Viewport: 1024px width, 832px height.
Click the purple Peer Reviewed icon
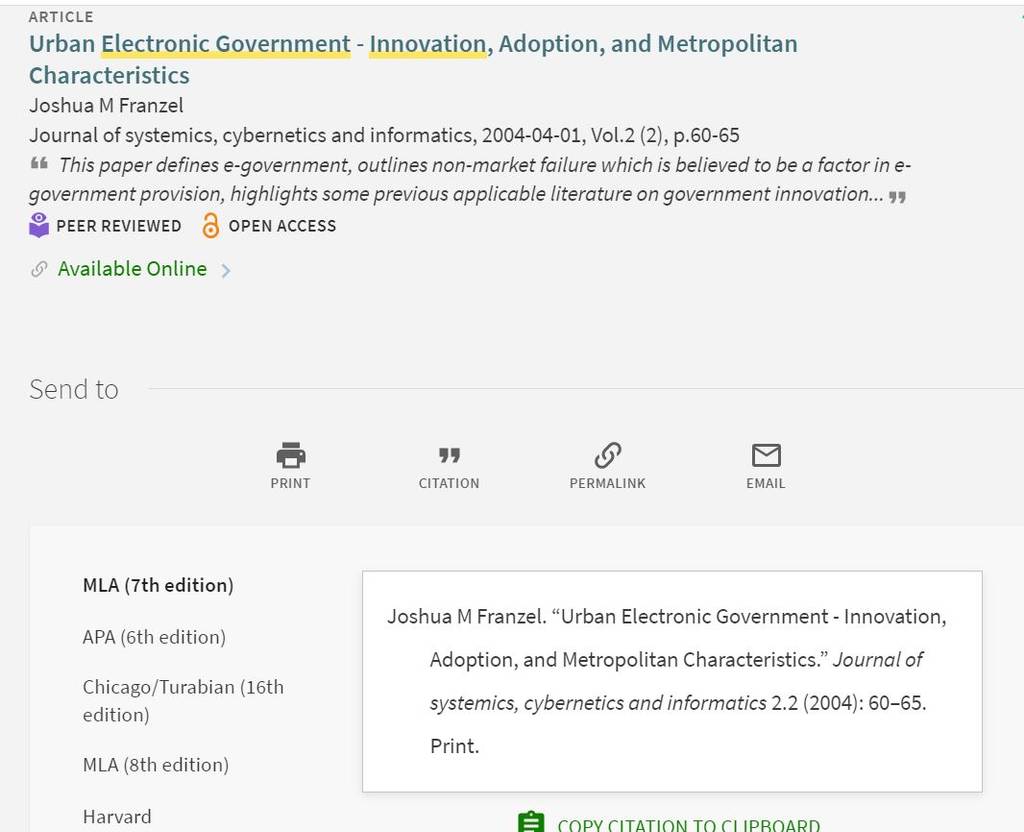[x=39, y=225]
